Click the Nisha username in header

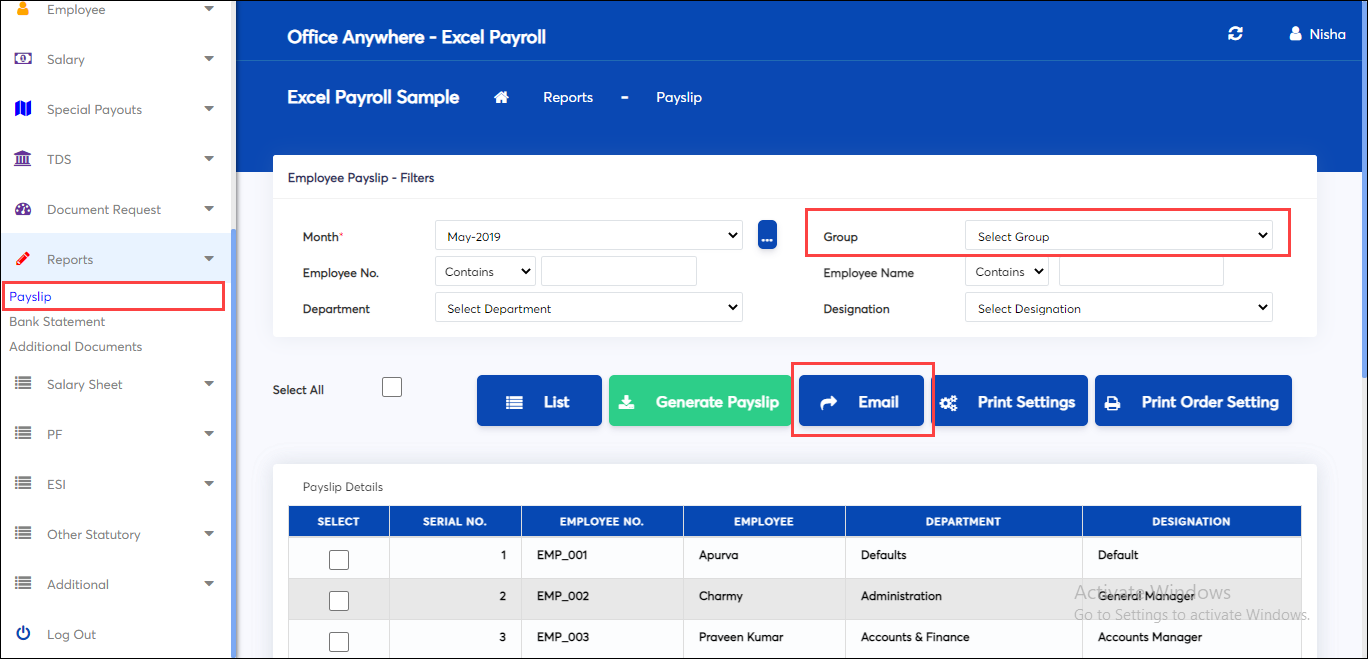(1328, 34)
